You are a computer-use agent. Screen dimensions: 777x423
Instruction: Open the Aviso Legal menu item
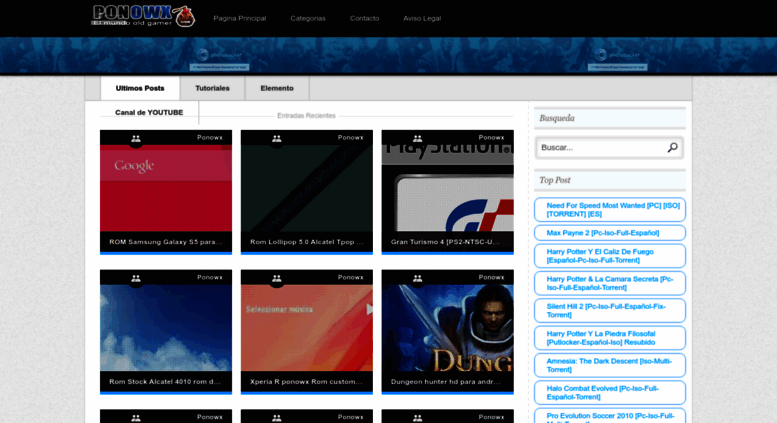pyautogui.click(x=422, y=18)
